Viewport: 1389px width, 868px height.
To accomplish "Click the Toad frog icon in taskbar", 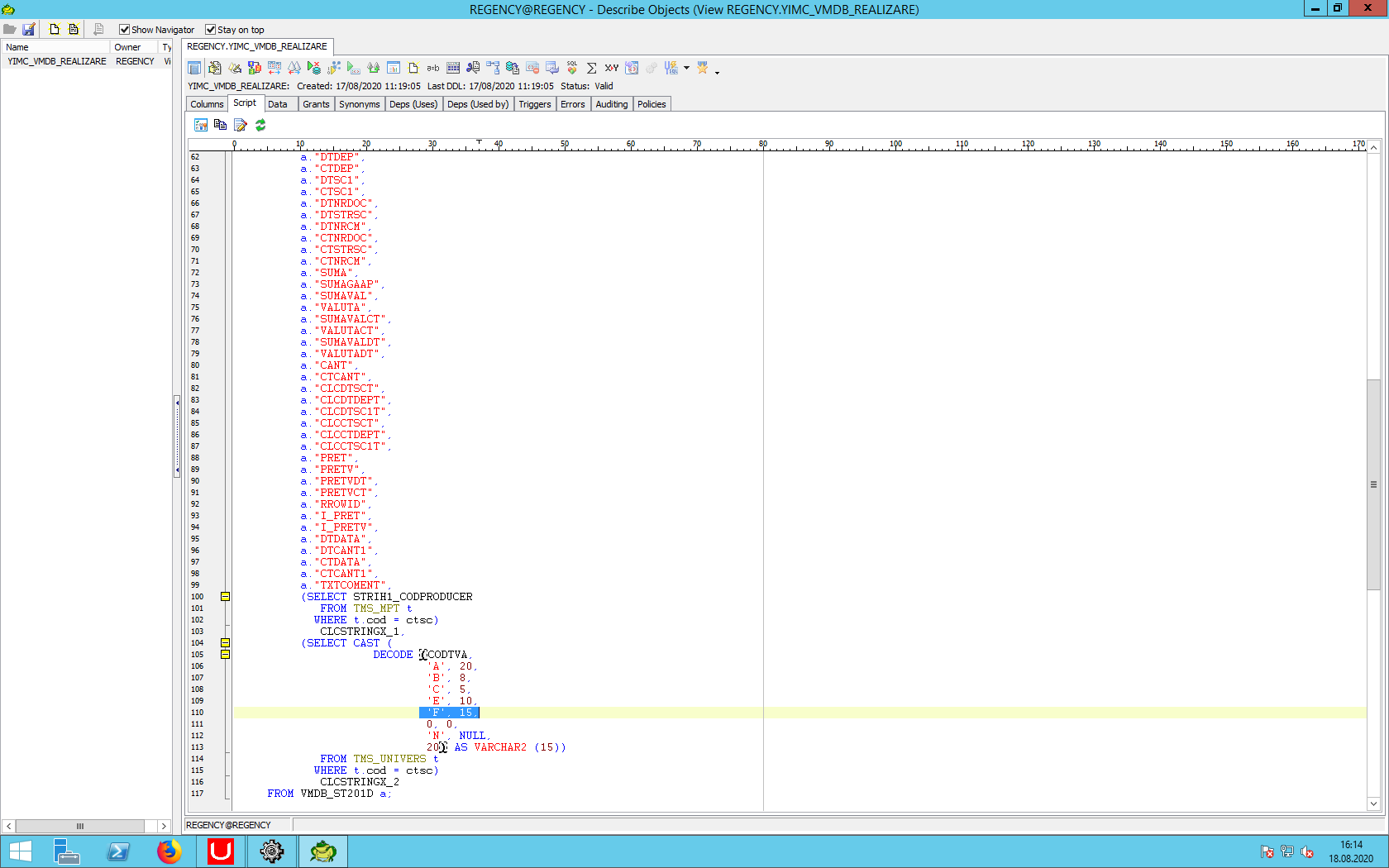I will click(x=323, y=851).
